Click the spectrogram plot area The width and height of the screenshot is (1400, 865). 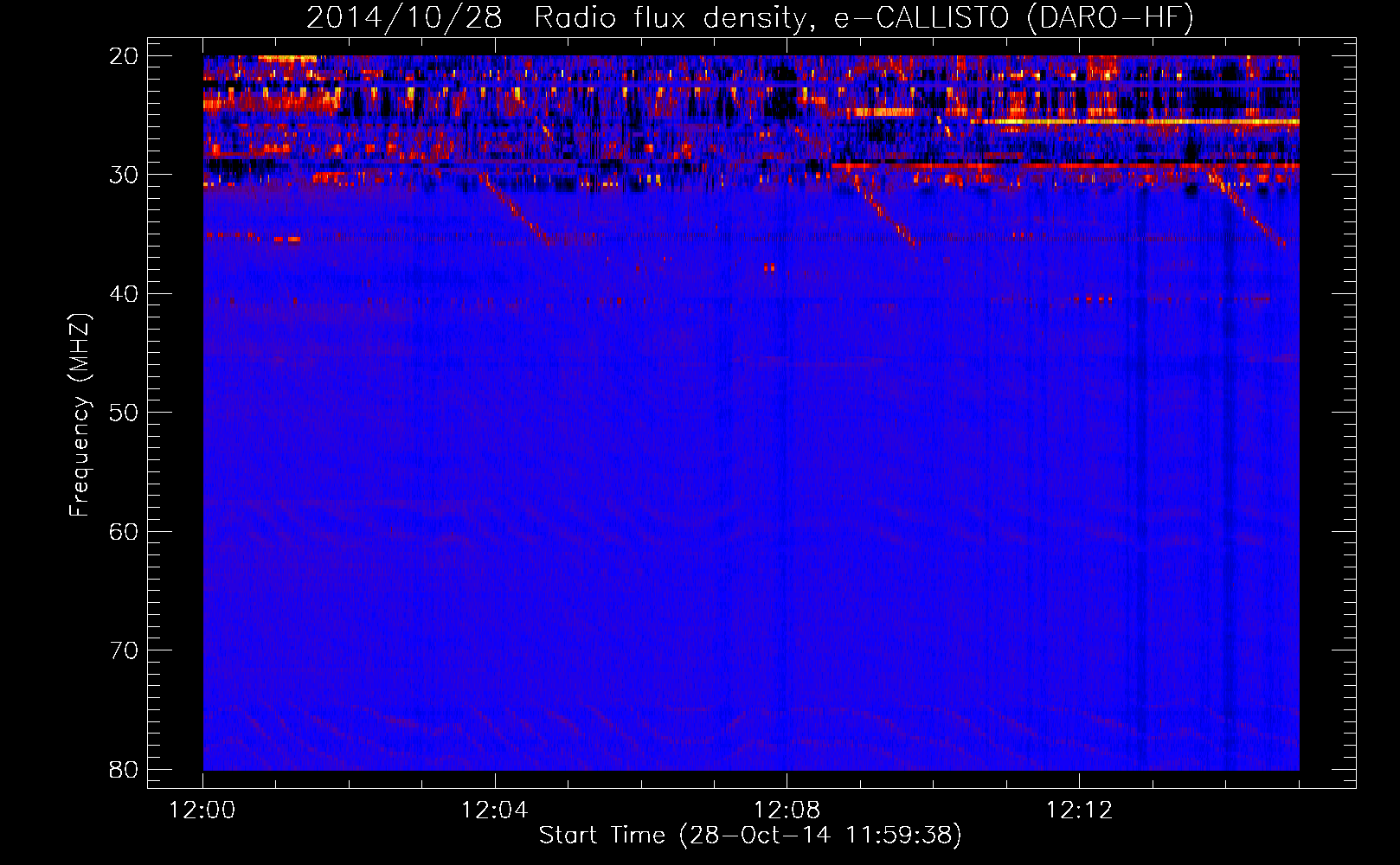[751, 413]
